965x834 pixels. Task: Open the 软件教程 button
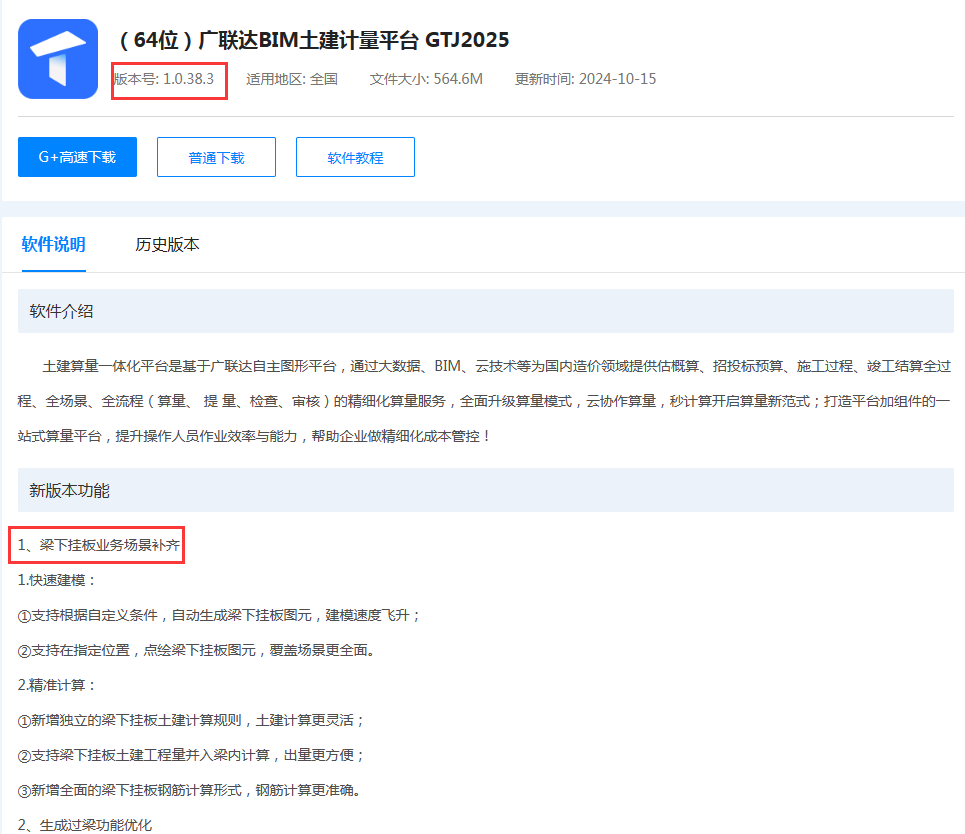pyautogui.click(x=355, y=158)
